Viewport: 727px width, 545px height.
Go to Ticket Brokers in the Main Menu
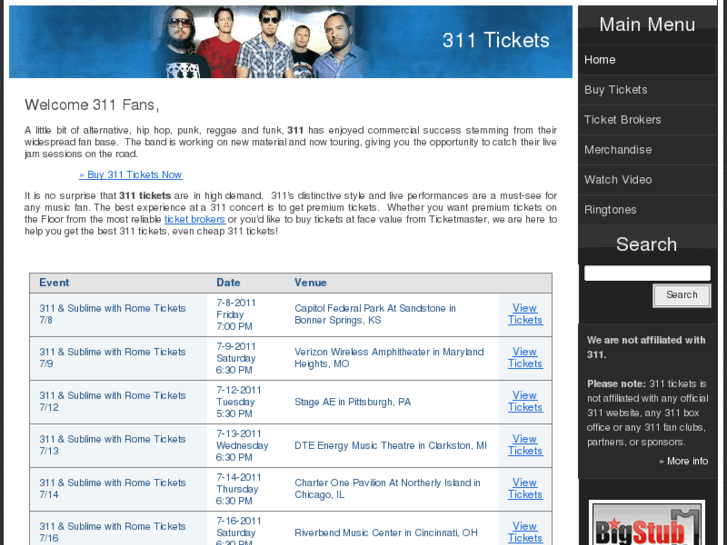[x=647, y=120]
